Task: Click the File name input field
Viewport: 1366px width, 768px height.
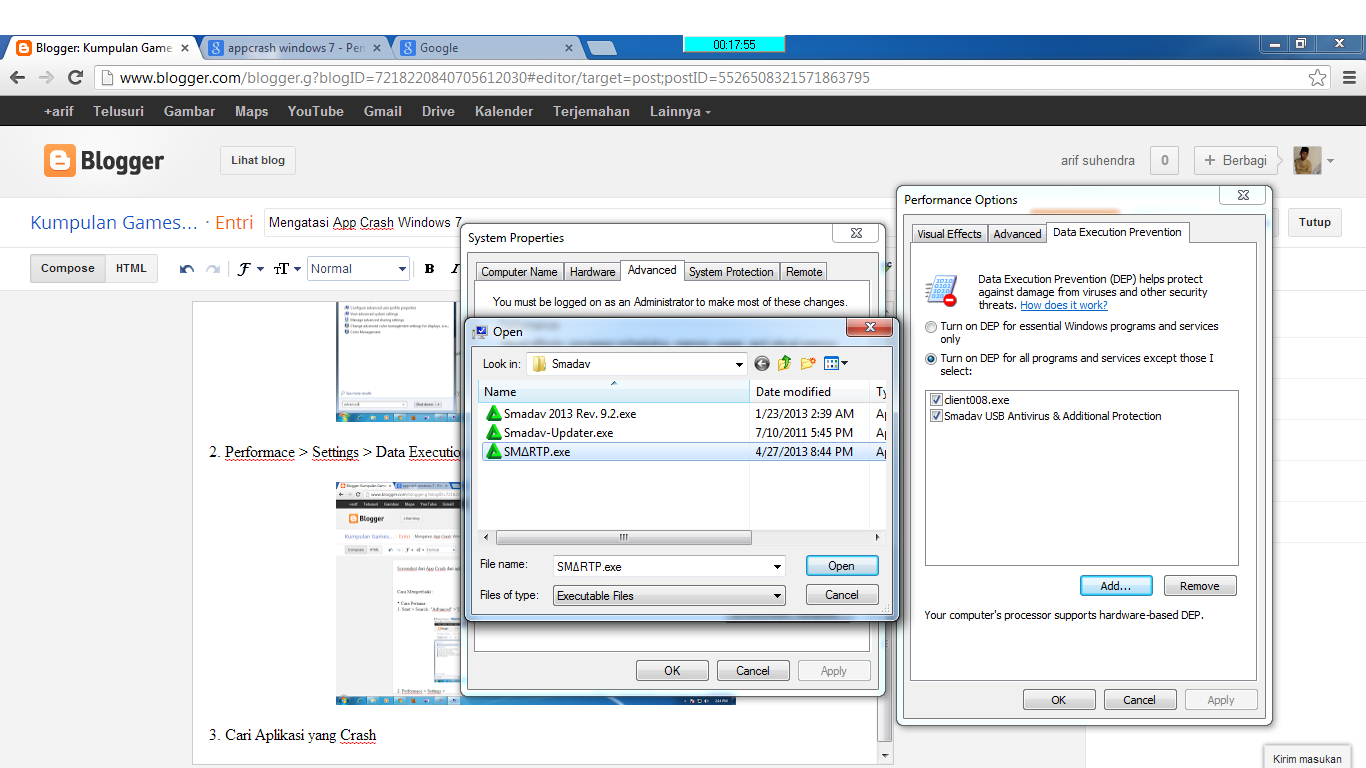Action: point(662,567)
